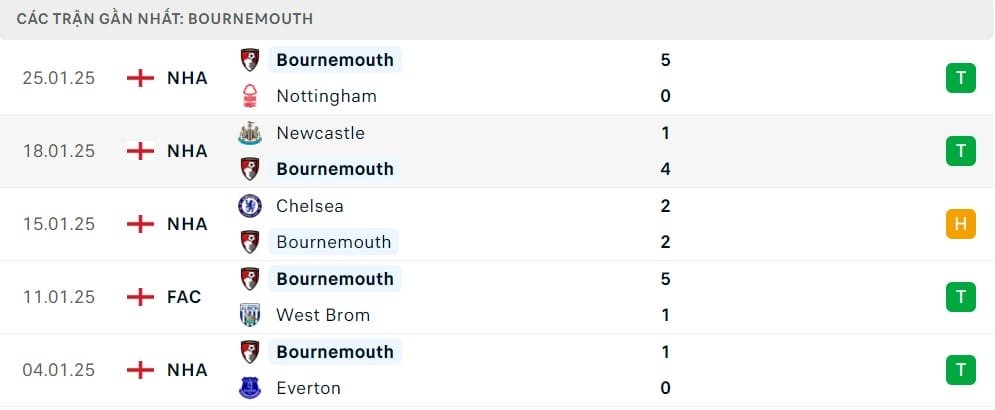Click the Newcastle club crest
The width and height of the screenshot is (995, 410).
250,133
